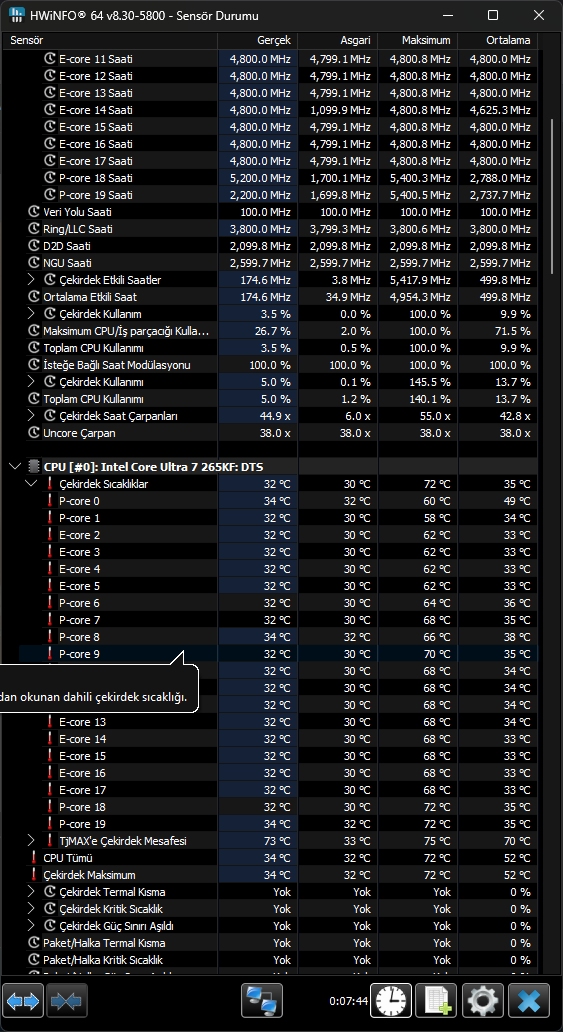
Task: Open the remote network monitors button
Action: (261, 1001)
